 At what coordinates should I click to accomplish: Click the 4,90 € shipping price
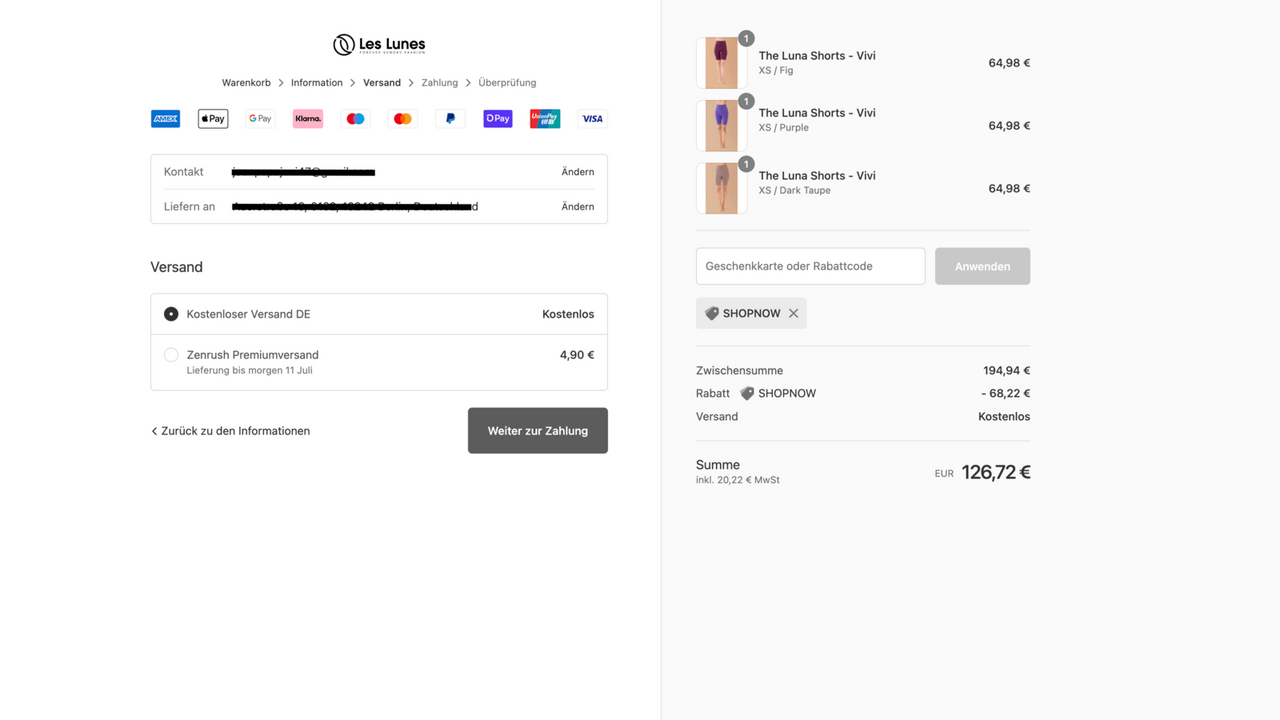pyautogui.click(x=577, y=355)
